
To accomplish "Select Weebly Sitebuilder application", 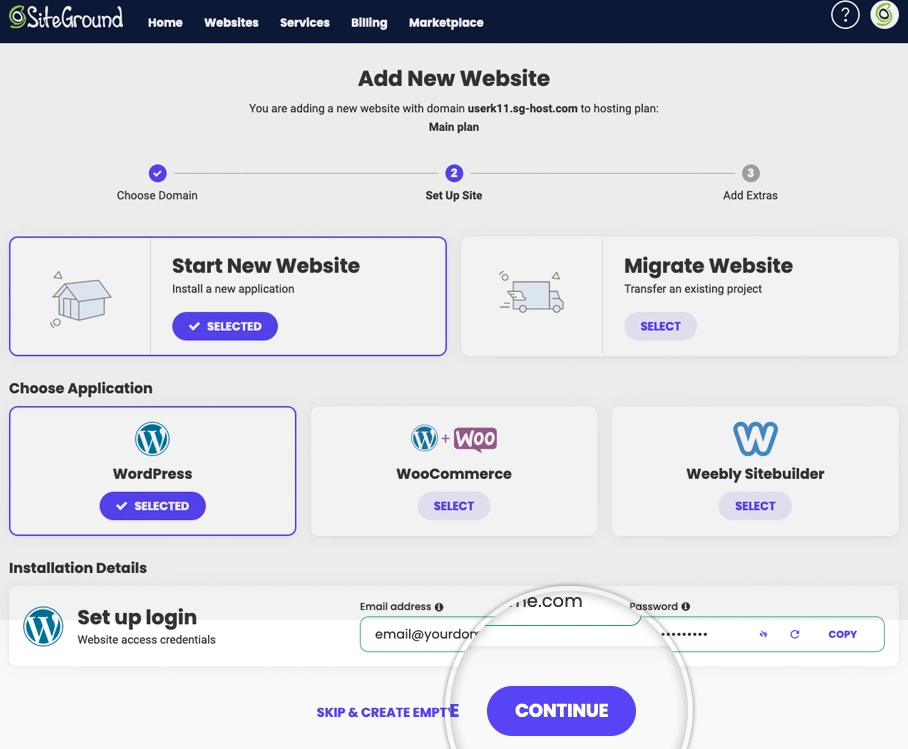I will pos(755,506).
